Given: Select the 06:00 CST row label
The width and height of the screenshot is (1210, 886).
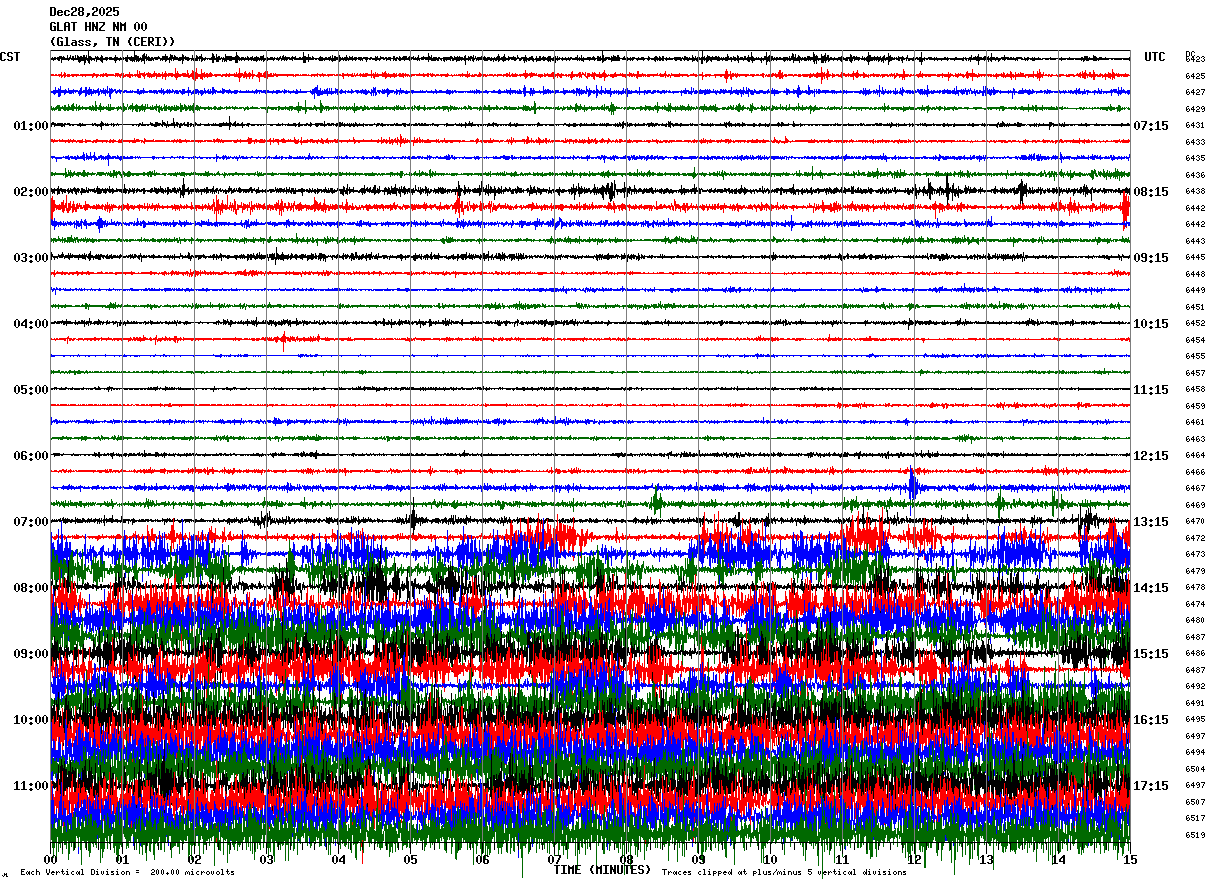Looking at the screenshot, I should 31,456.
